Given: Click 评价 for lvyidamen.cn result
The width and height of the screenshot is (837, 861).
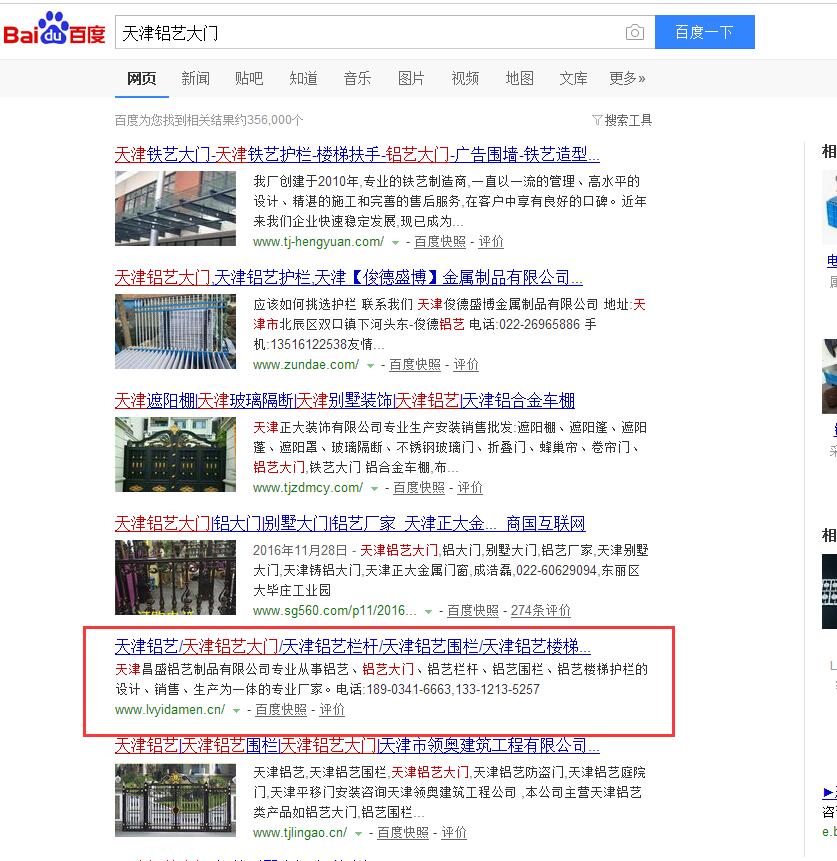Looking at the screenshot, I should click(332, 709).
